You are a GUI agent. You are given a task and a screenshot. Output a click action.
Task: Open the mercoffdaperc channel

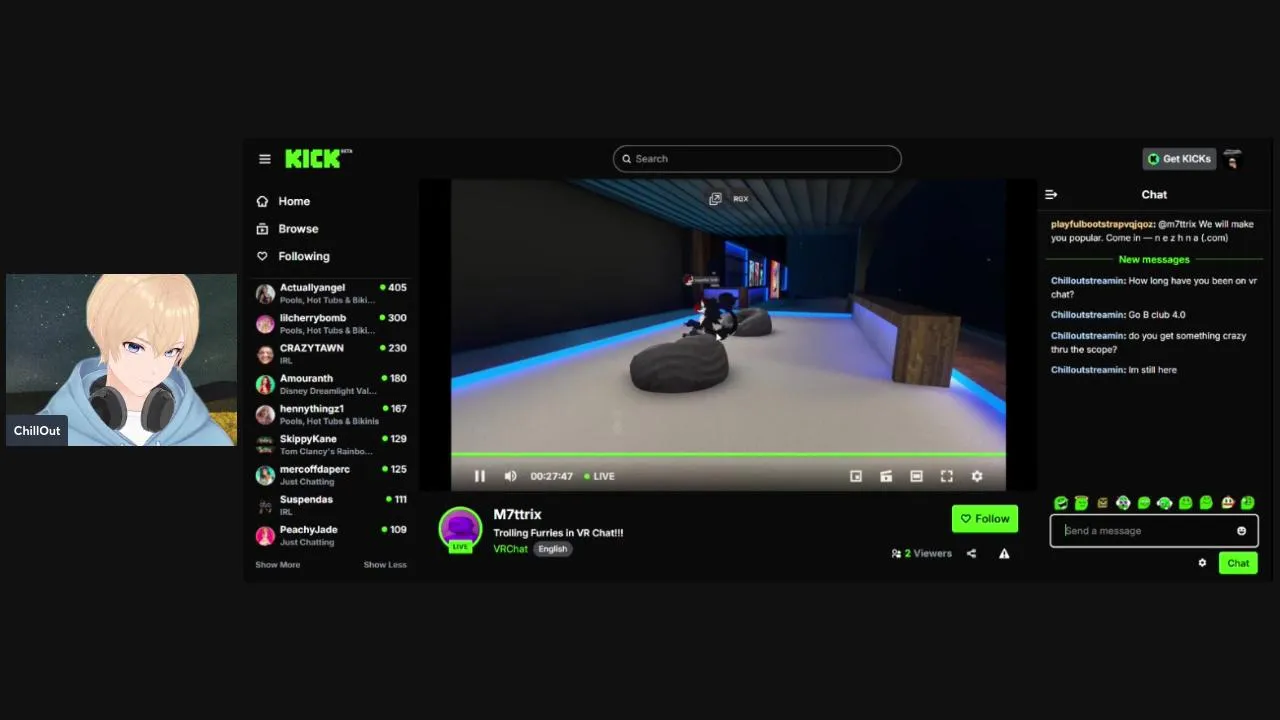[x=332, y=475]
